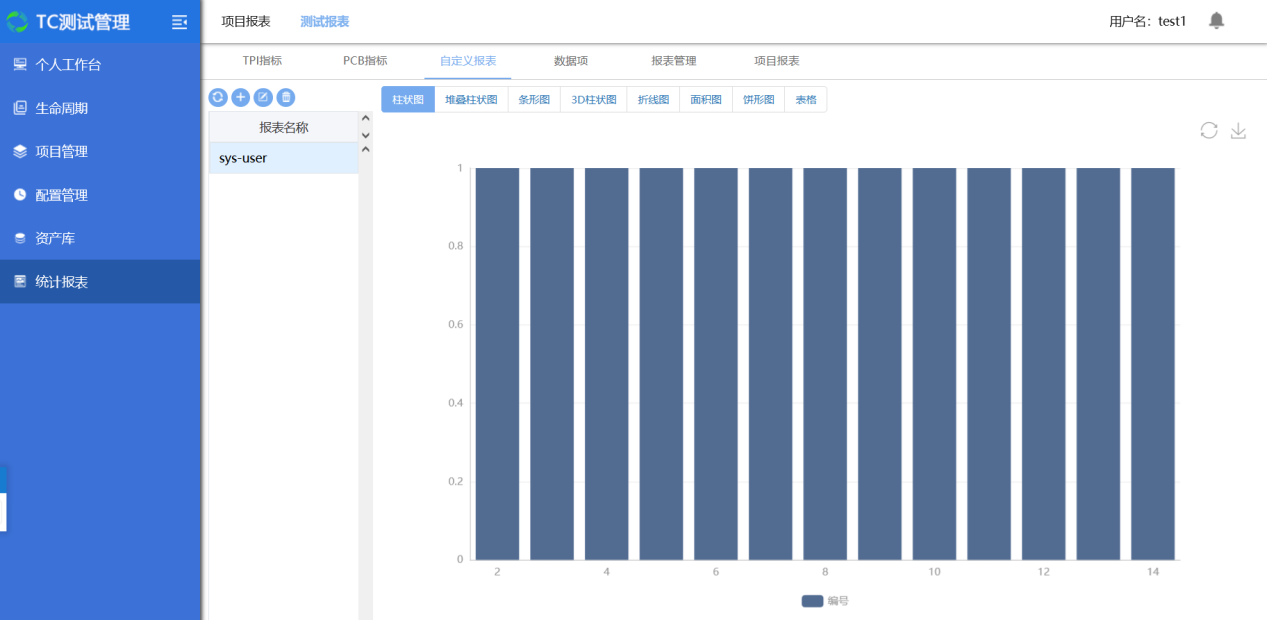Switch chart type to 饼形图
The height and width of the screenshot is (620, 1267).
coord(758,100)
